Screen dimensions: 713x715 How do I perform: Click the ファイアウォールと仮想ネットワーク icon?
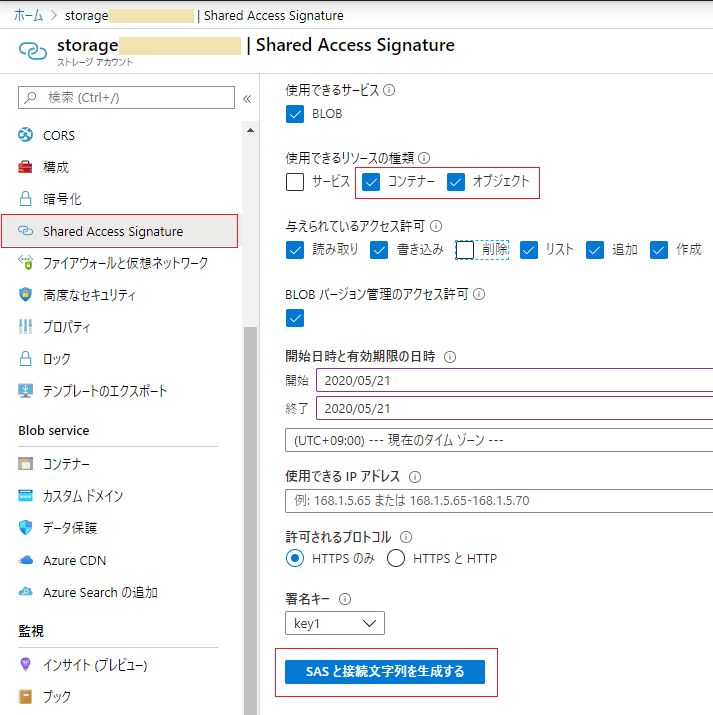tap(26, 263)
